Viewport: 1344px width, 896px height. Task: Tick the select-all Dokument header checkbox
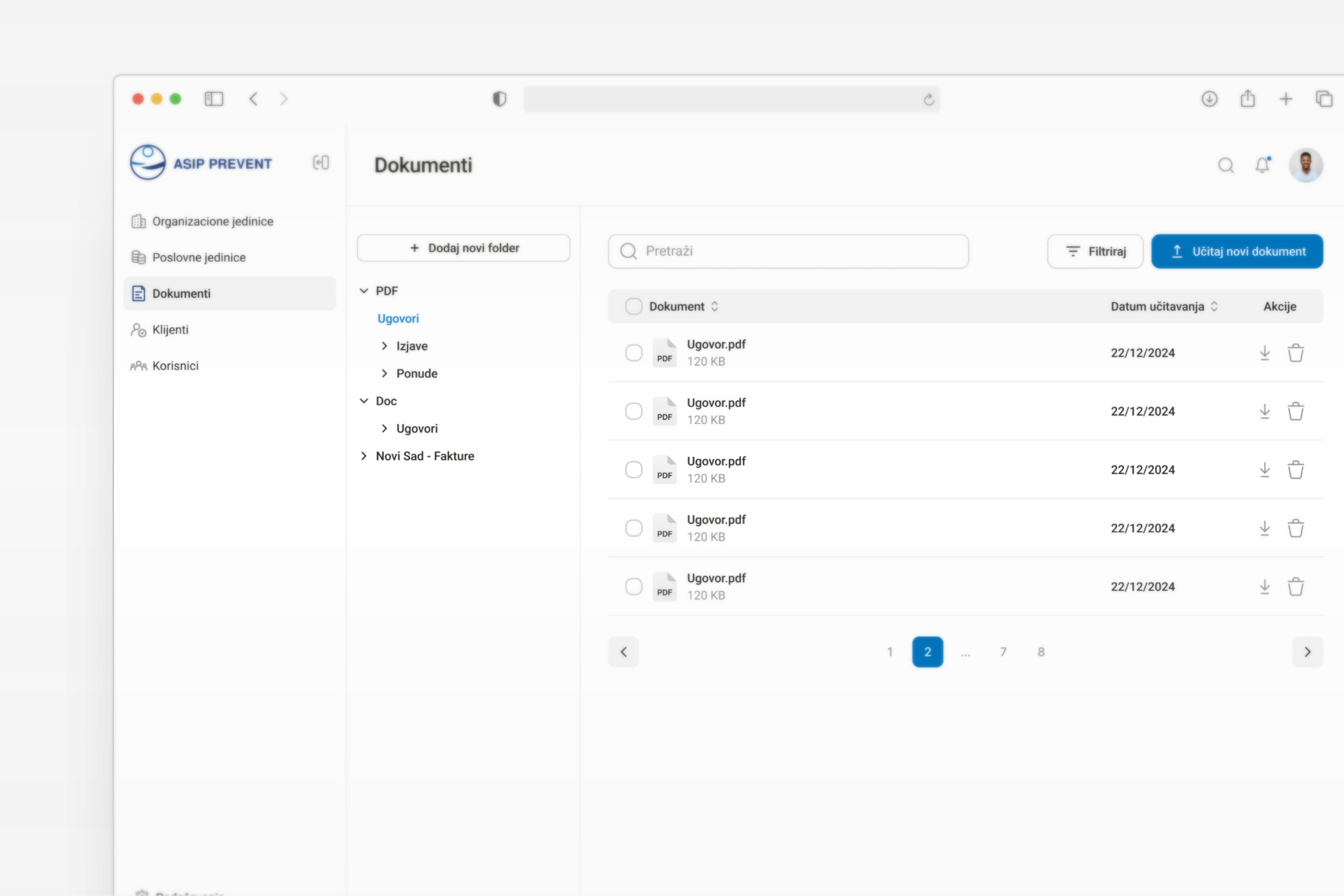pos(633,307)
